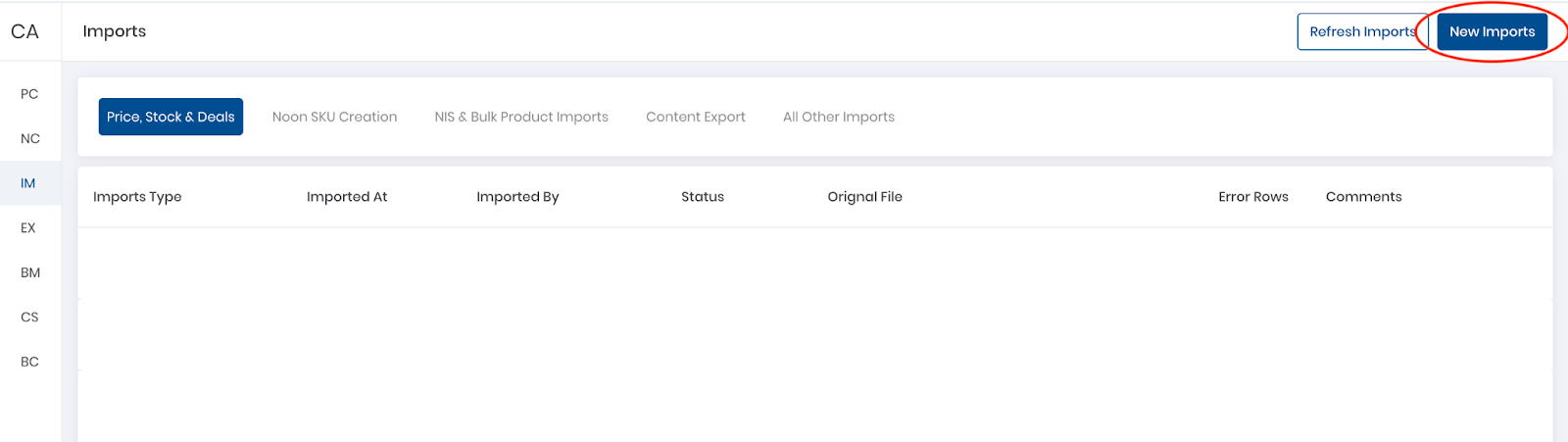
Task: Open the BM sidebar item
Action: [x=29, y=272]
